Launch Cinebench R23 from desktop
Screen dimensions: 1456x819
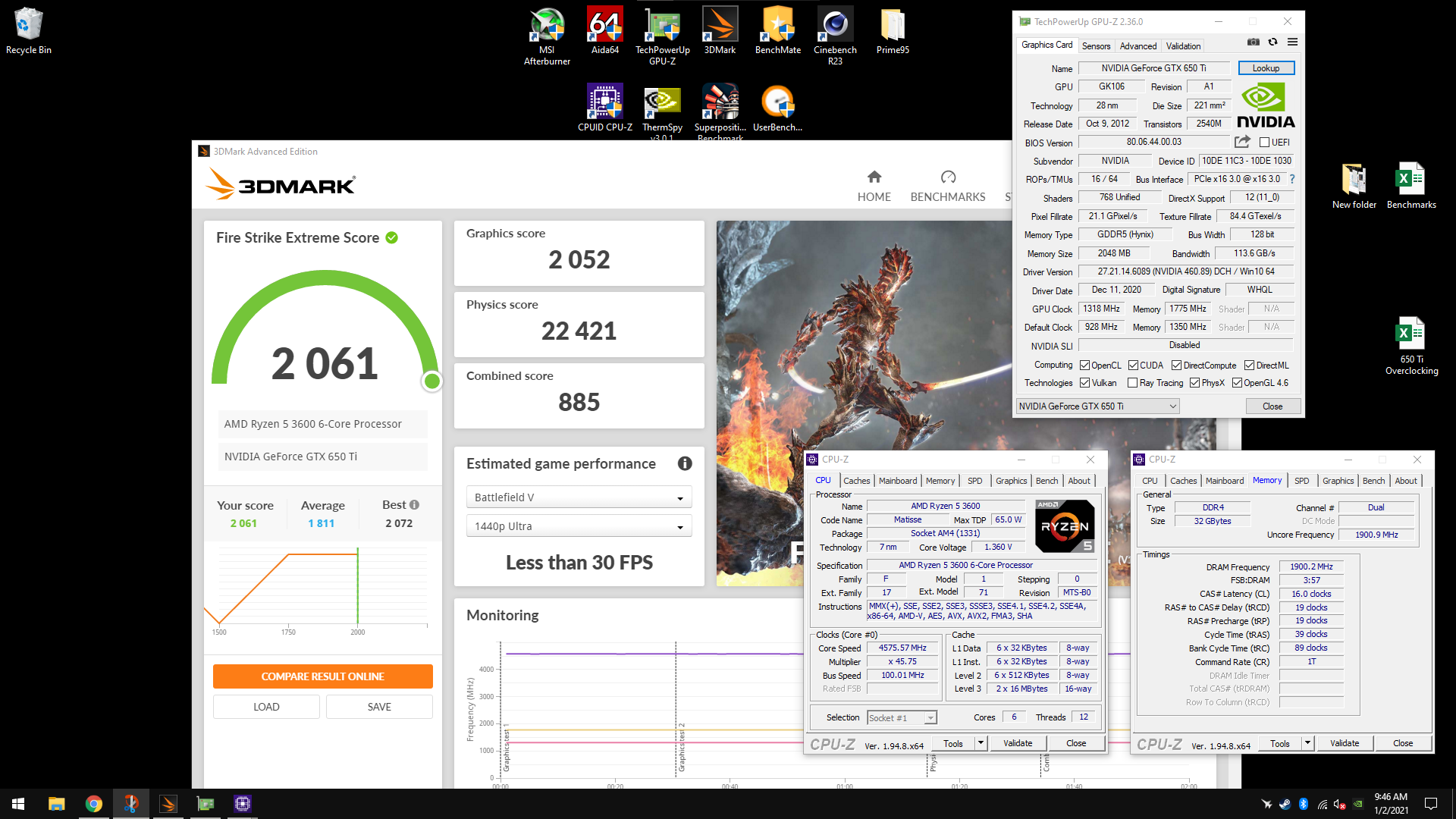point(835,36)
